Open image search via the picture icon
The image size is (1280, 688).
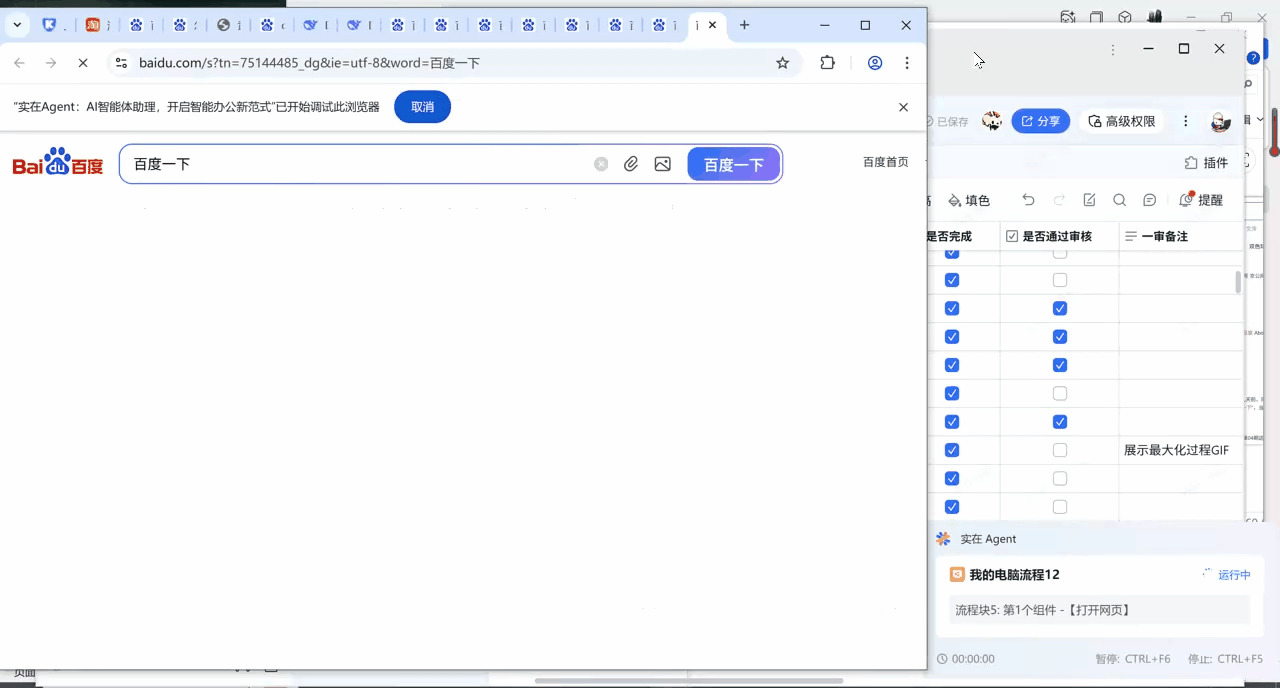coord(662,164)
